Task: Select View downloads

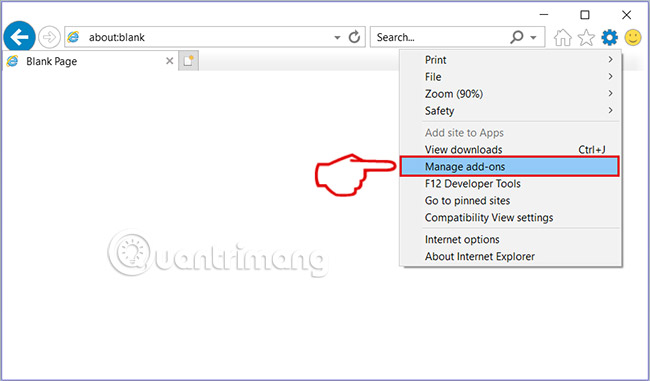Action: tap(511, 150)
